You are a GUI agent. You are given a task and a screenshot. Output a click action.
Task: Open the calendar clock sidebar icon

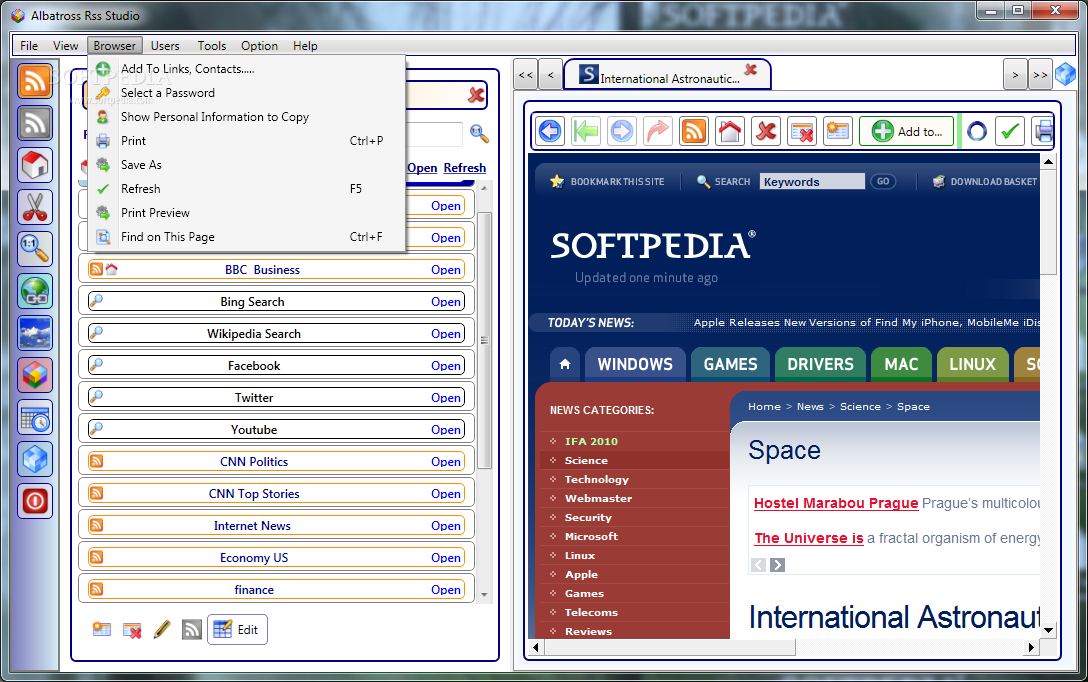[x=35, y=417]
